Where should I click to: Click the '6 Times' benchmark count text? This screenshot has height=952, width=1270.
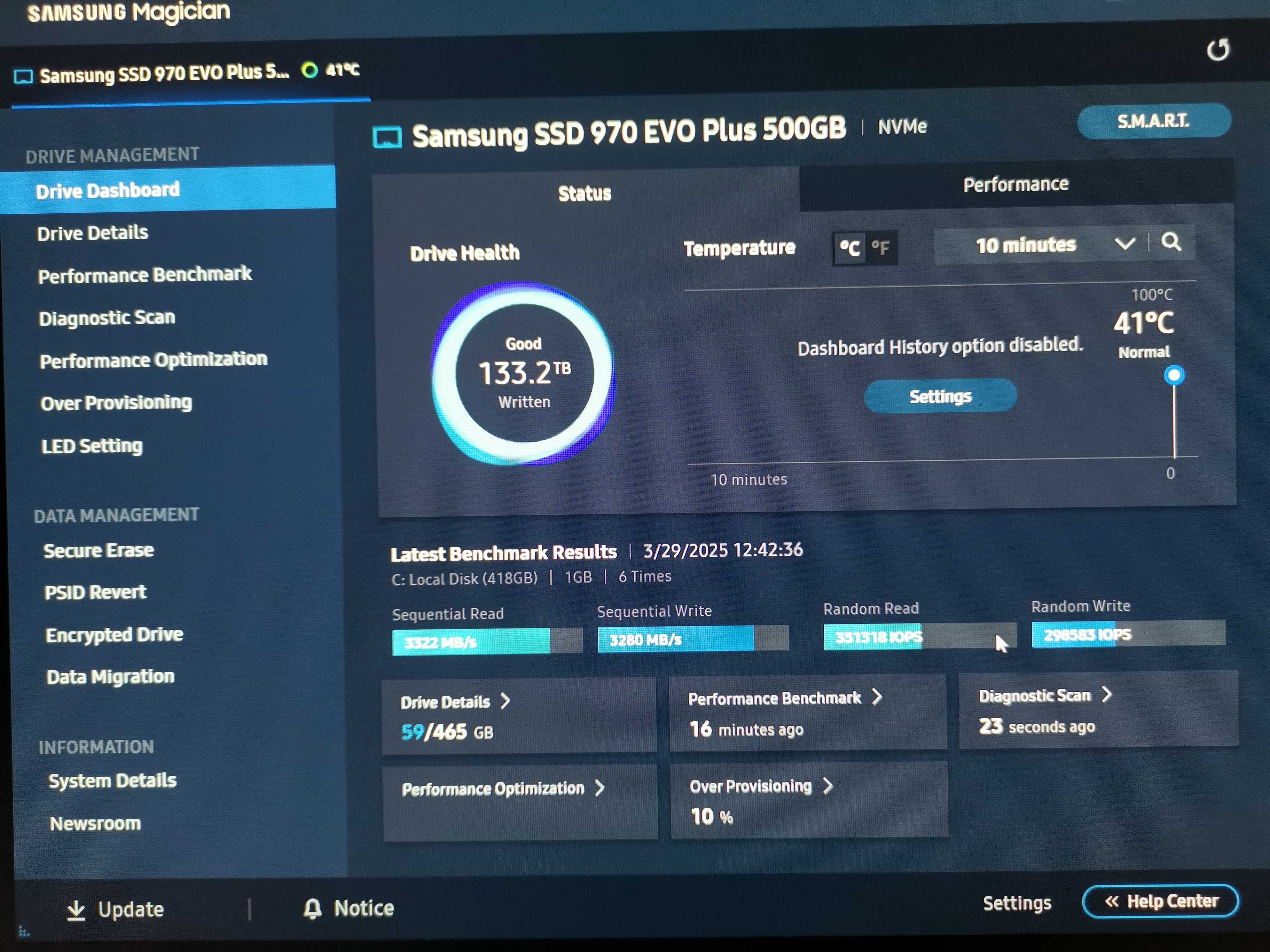(x=645, y=576)
